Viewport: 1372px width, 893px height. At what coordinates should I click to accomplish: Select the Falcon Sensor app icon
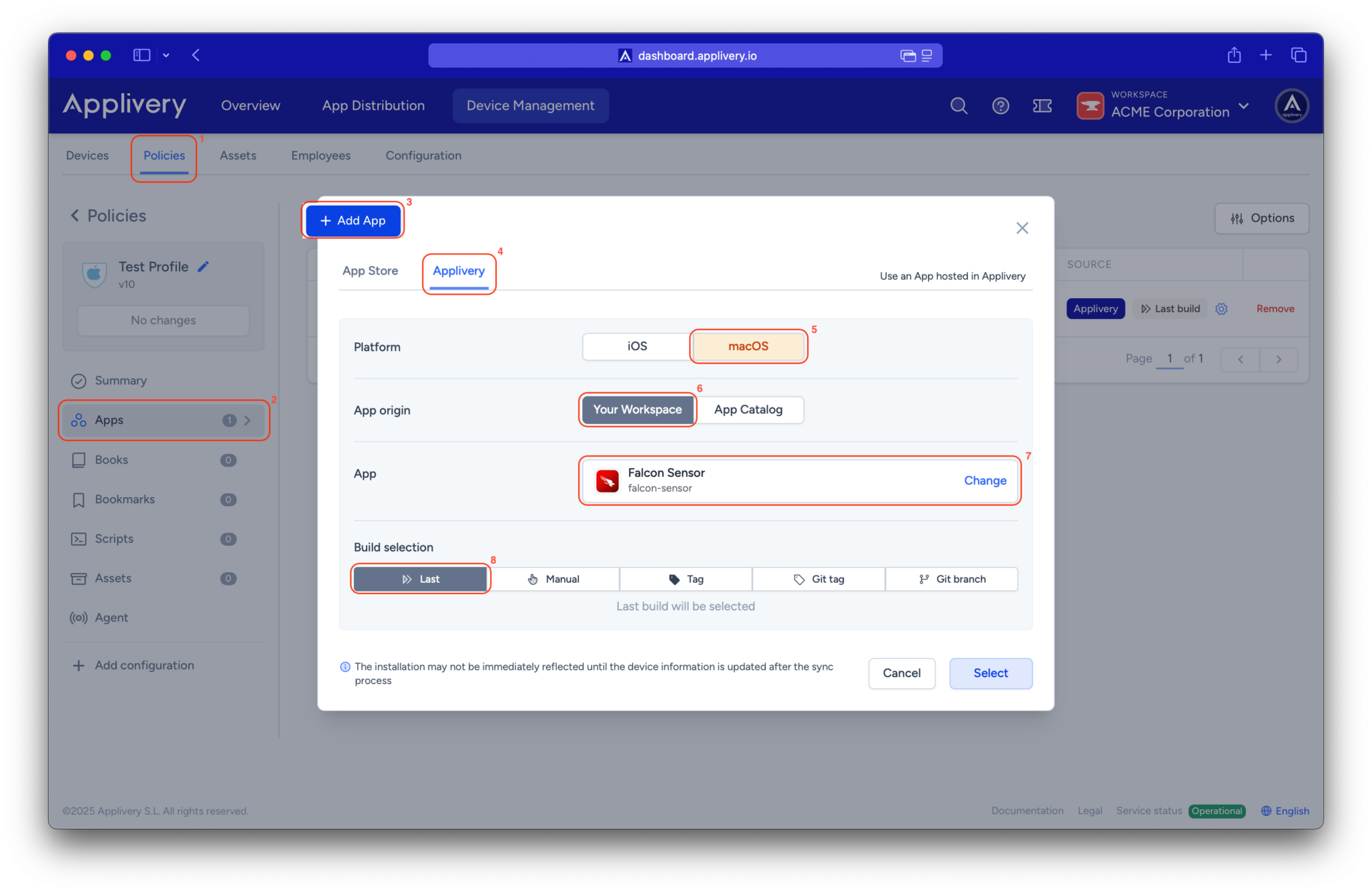pyautogui.click(x=607, y=480)
